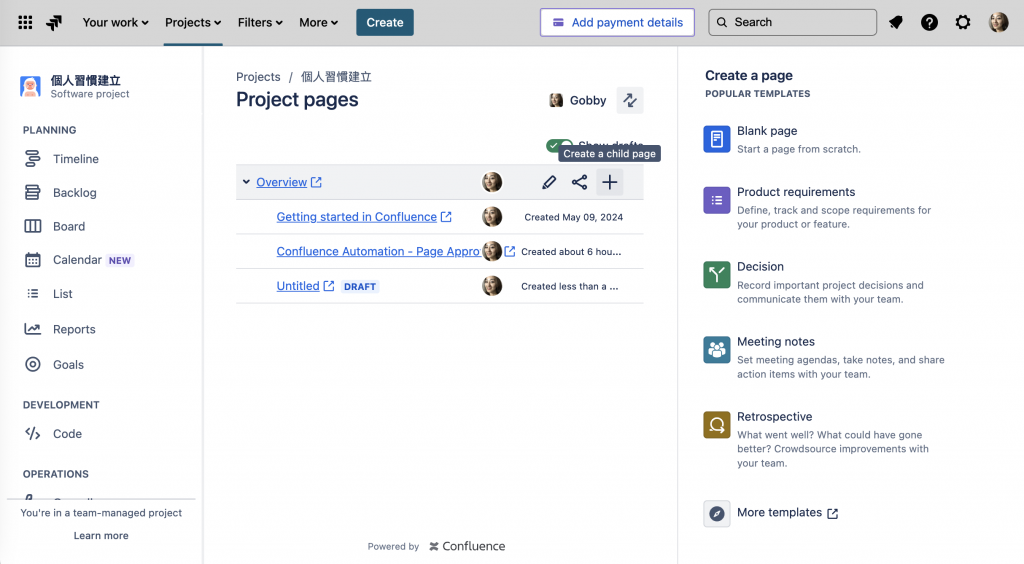Create a child page plus icon

pyautogui.click(x=609, y=182)
